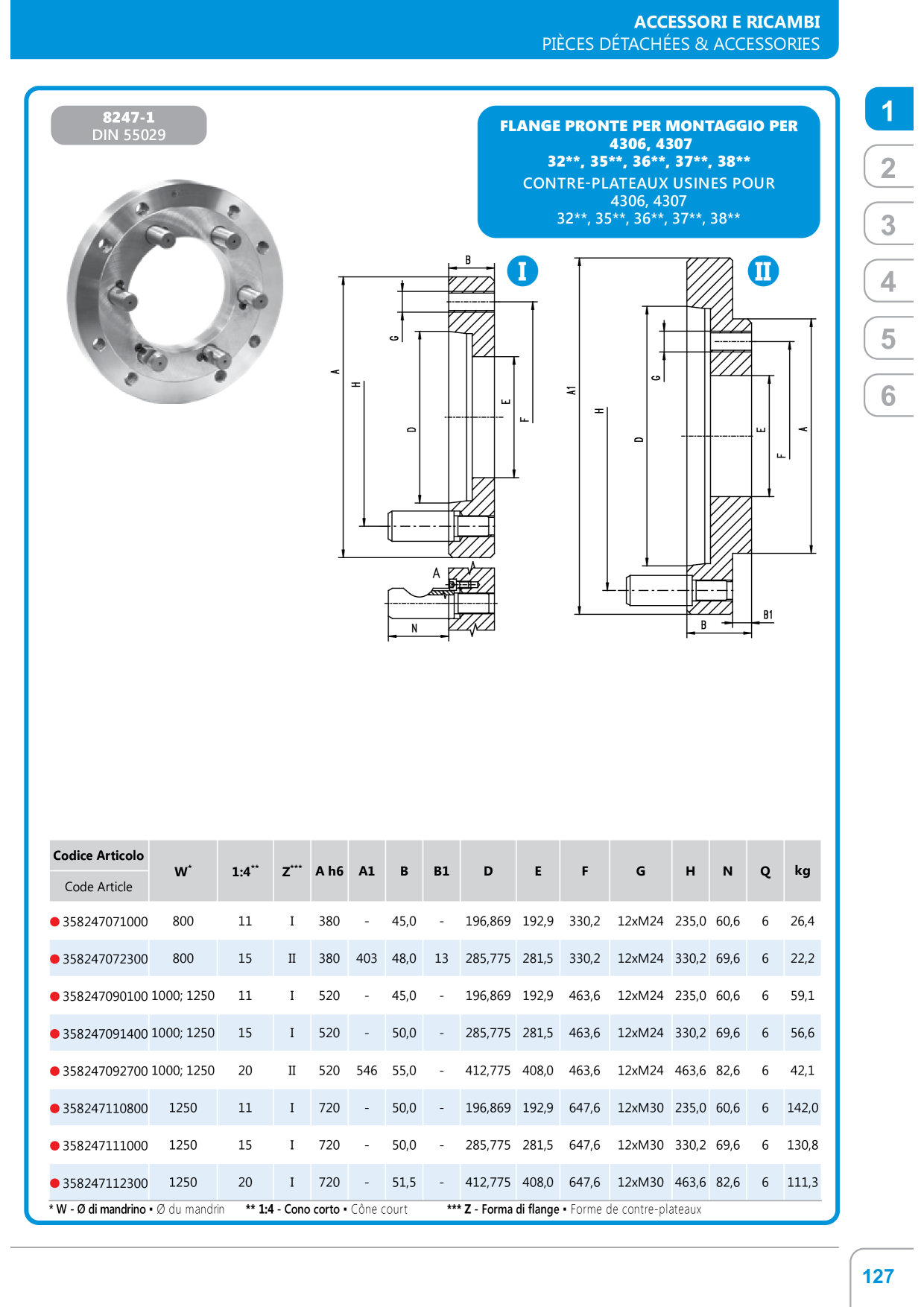This screenshot has width=924, height=1307.
Task: Click article code 358247110800
Action: 105,1108
